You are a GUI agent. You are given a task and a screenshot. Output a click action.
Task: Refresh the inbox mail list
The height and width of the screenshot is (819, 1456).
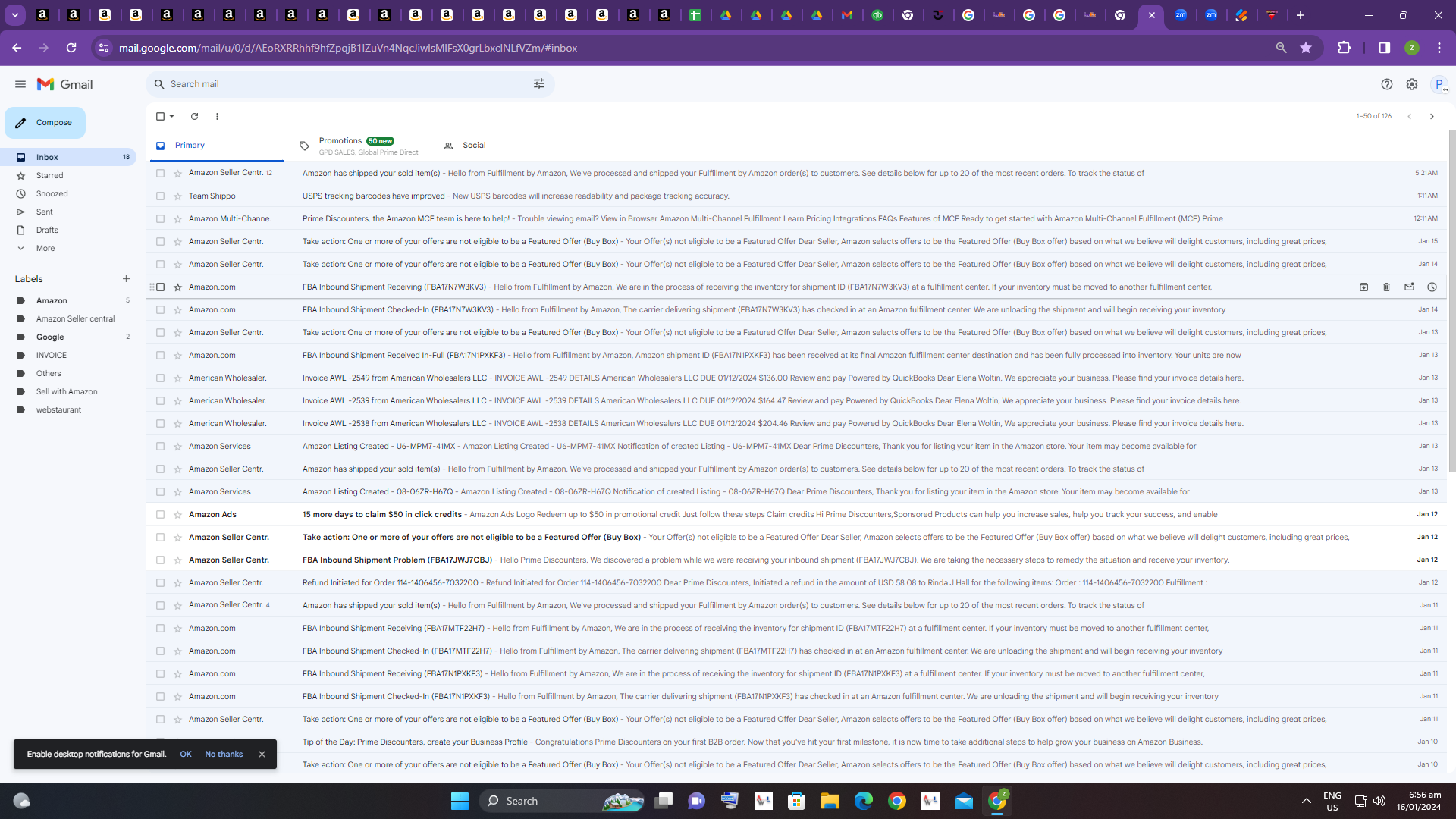pyautogui.click(x=194, y=116)
